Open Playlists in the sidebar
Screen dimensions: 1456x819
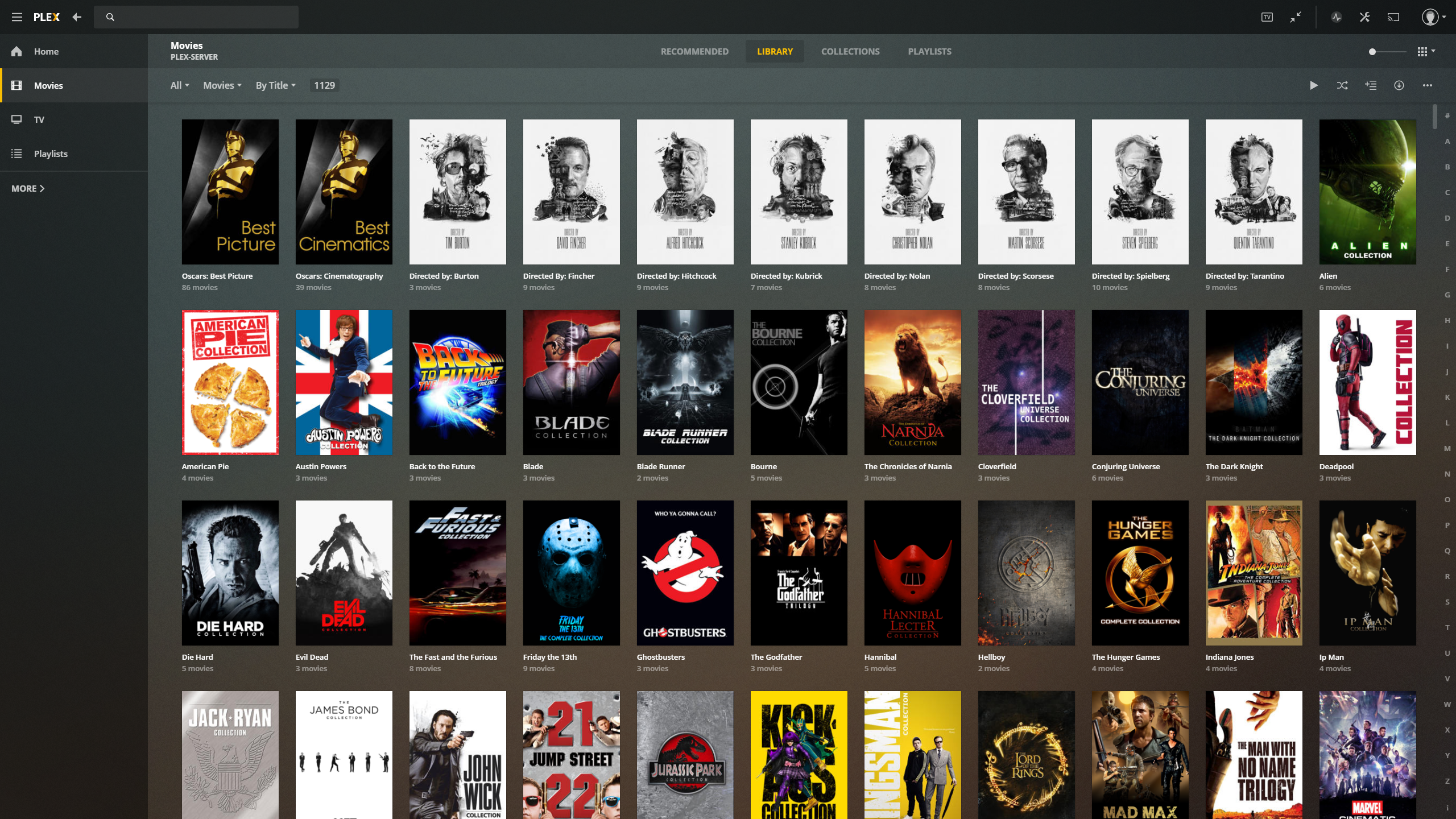(x=74, y=154)
